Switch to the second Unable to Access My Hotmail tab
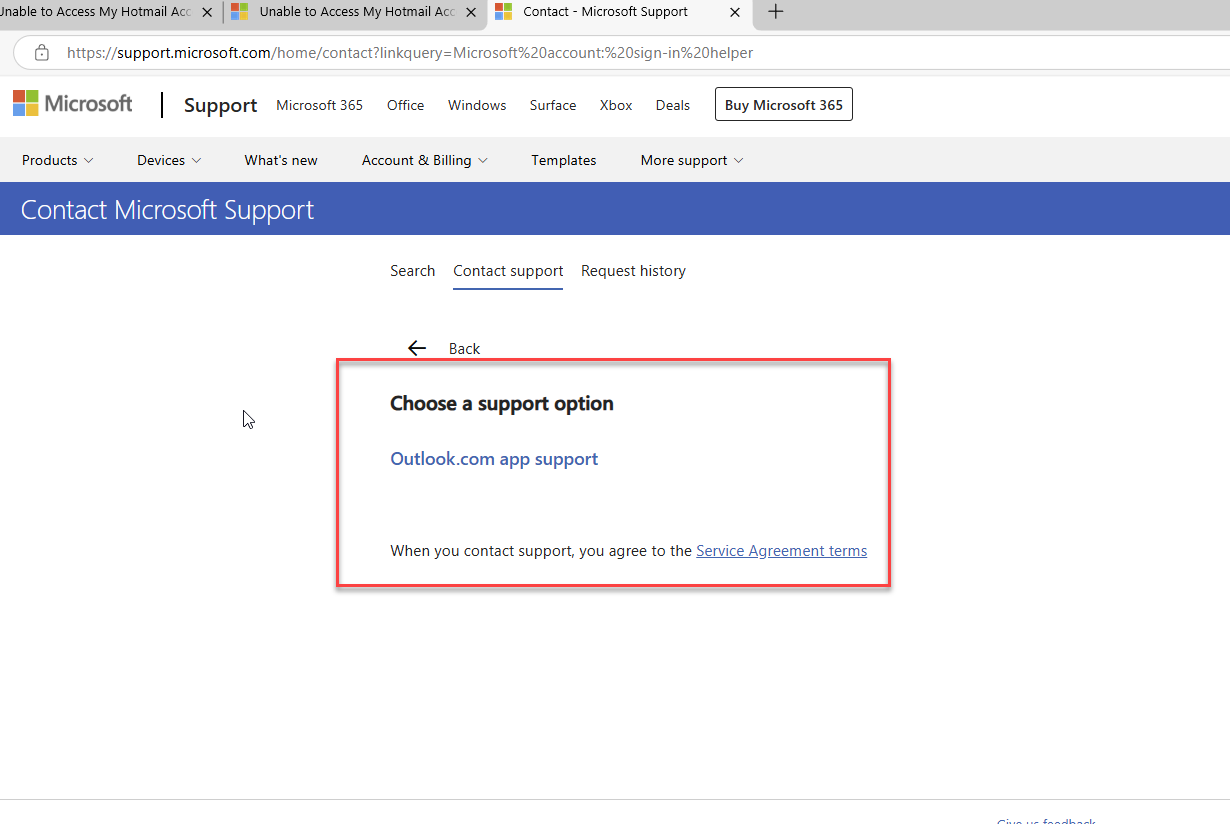This screenshot has height=824, width=1230. 356,12
